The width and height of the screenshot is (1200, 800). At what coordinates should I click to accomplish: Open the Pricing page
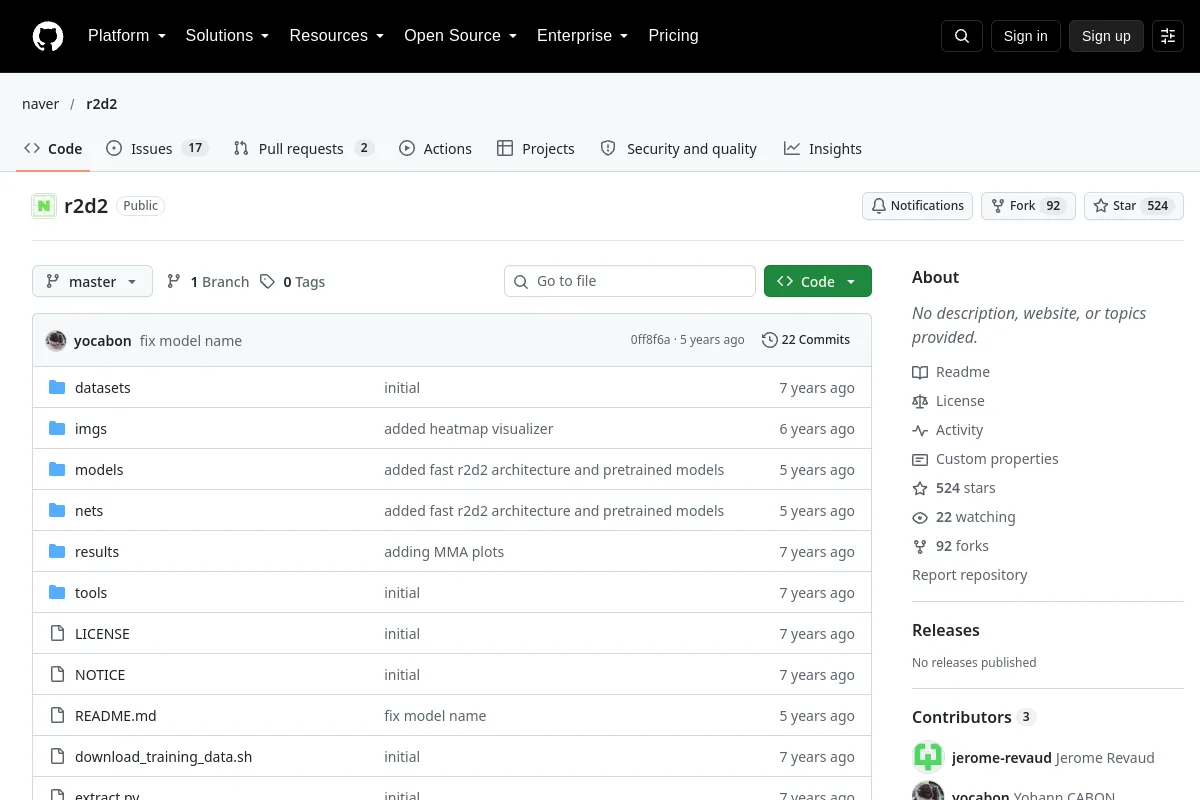pos(673,36)
